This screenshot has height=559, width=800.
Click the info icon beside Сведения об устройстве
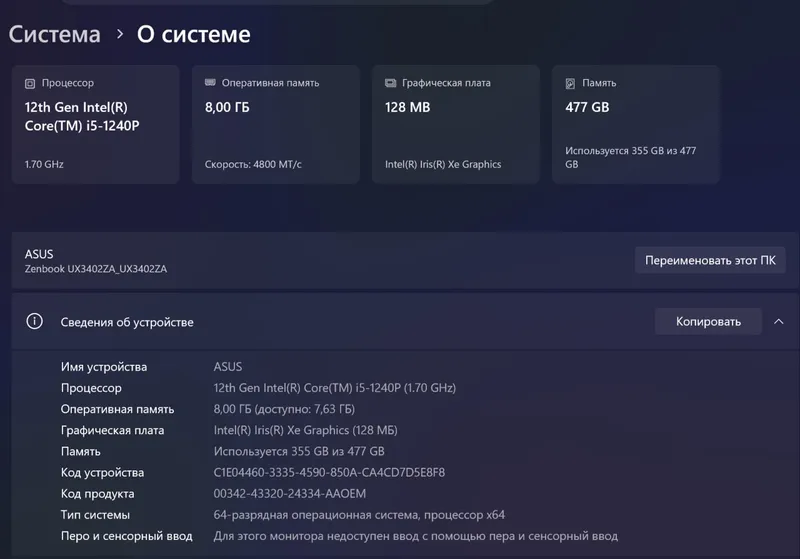(x=35, y=321)
